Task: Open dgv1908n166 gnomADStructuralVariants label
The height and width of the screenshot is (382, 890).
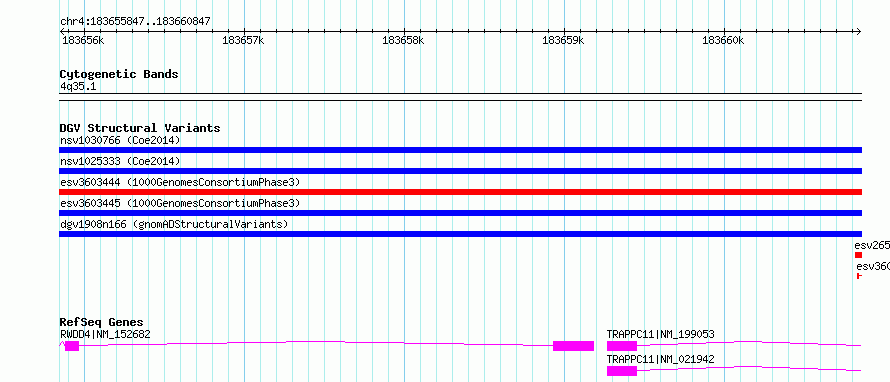Action: 174,224
